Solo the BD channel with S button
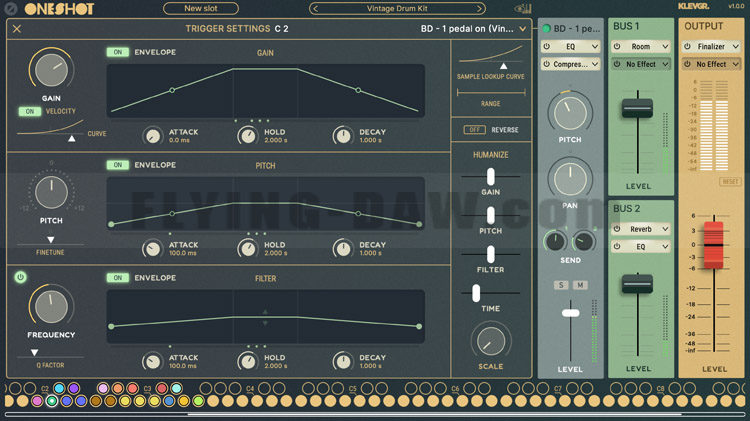 point(561,285)
